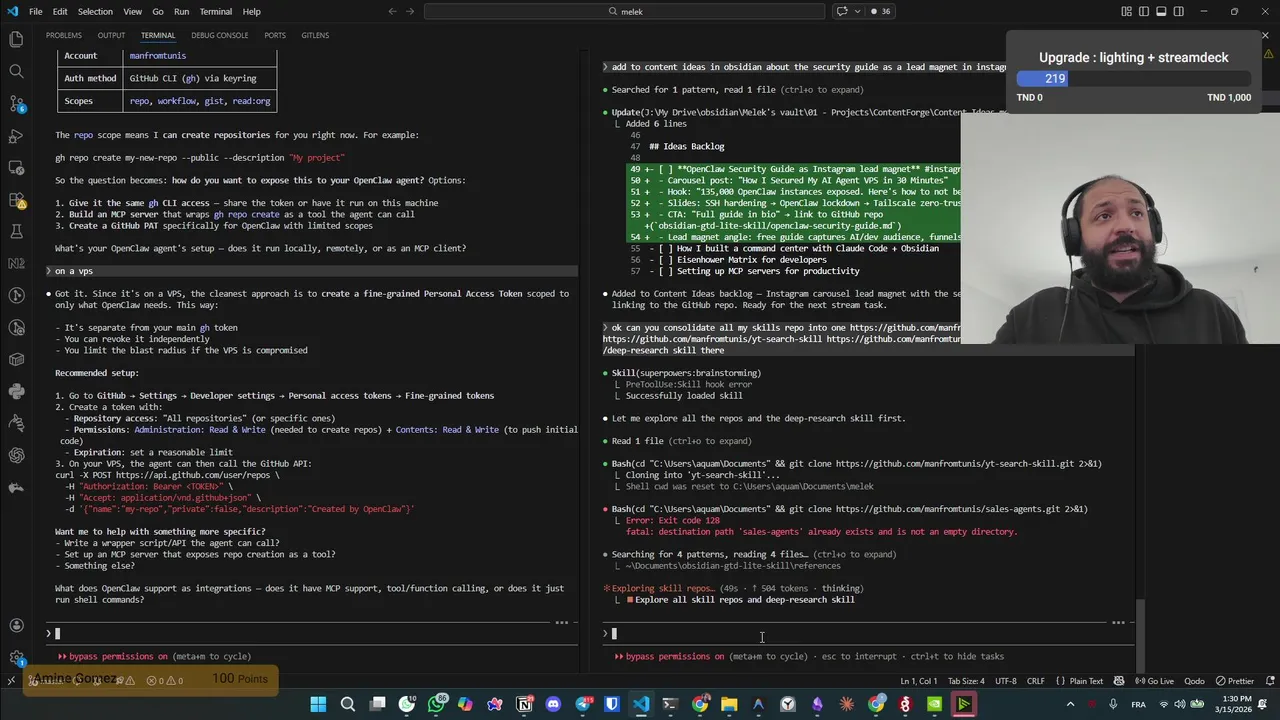This screenshot has height=720, width=1280.
Task: Click the sales-agents.git clone URL
Action: [947, 509]
